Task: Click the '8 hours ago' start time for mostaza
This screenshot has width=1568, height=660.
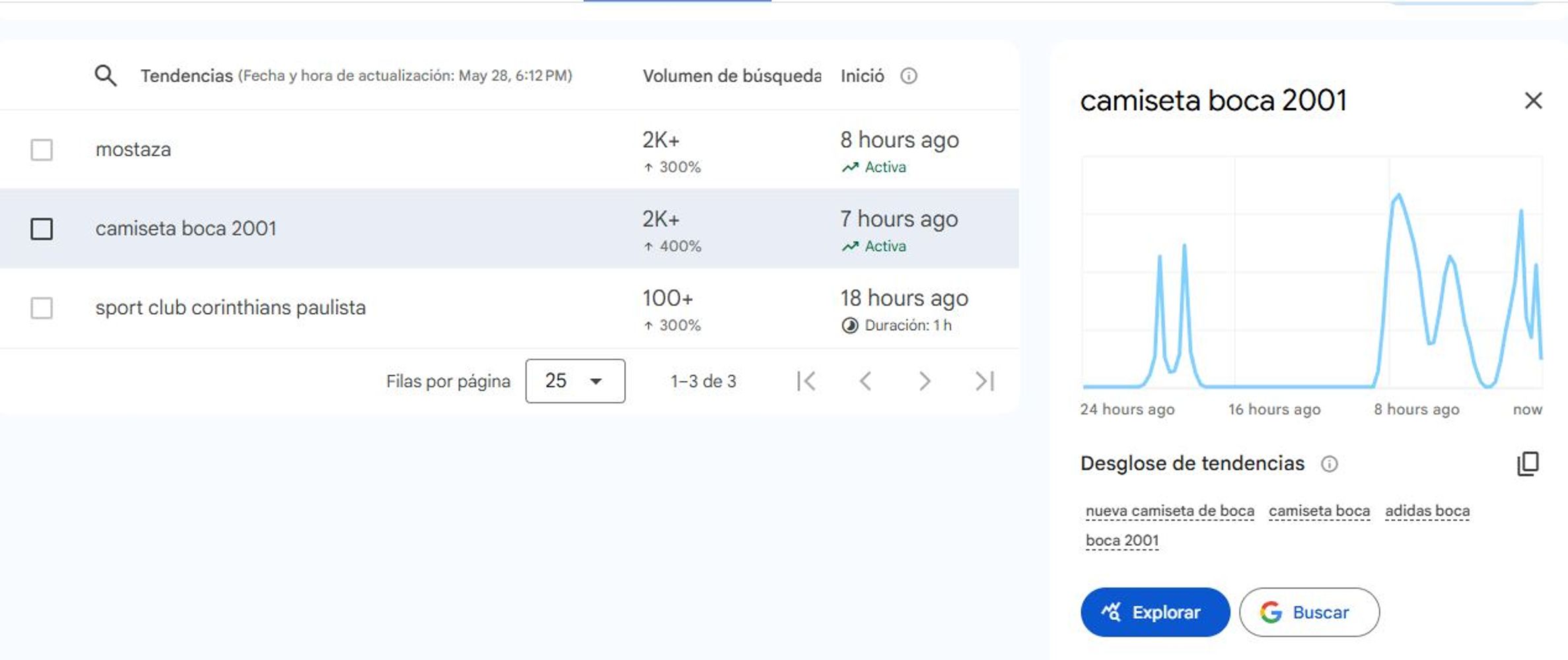Action: coord(900,140)
